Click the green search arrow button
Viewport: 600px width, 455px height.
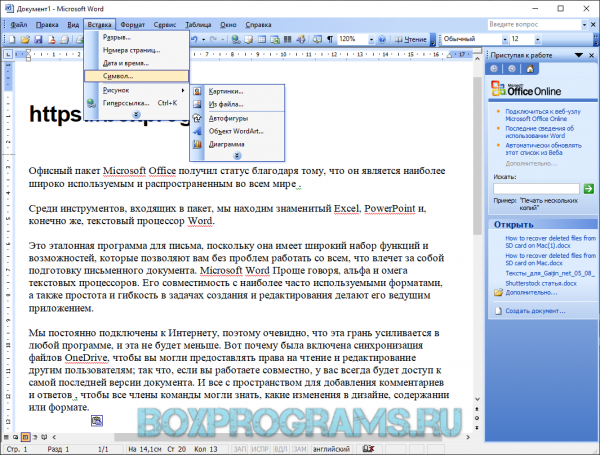[x=589, y=188]
